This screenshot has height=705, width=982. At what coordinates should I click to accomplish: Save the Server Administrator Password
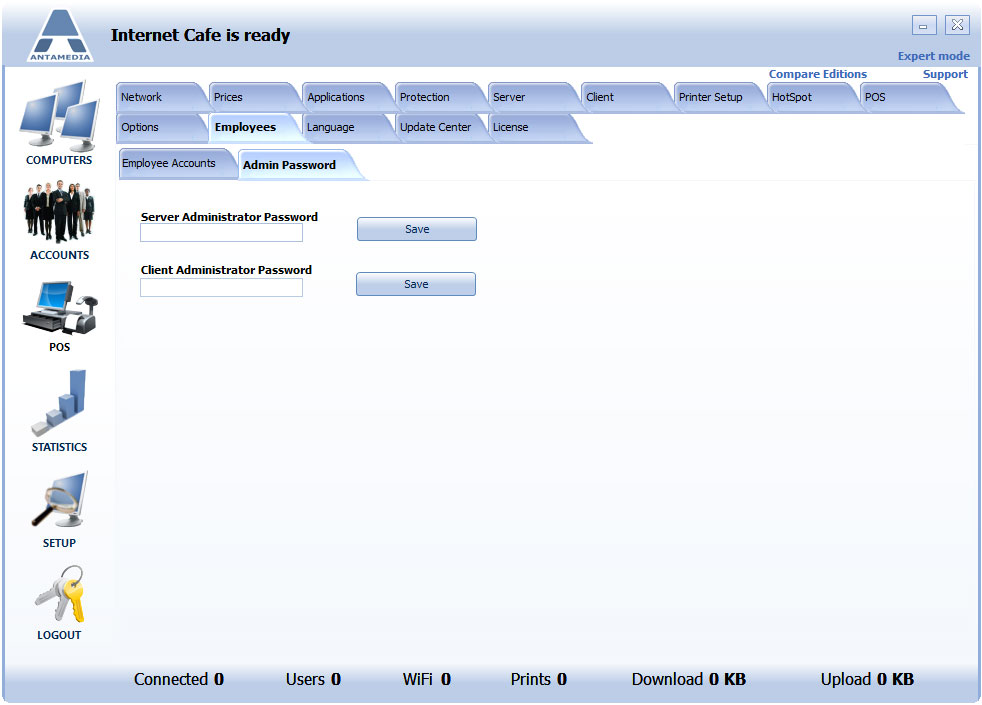click(417, 229)
